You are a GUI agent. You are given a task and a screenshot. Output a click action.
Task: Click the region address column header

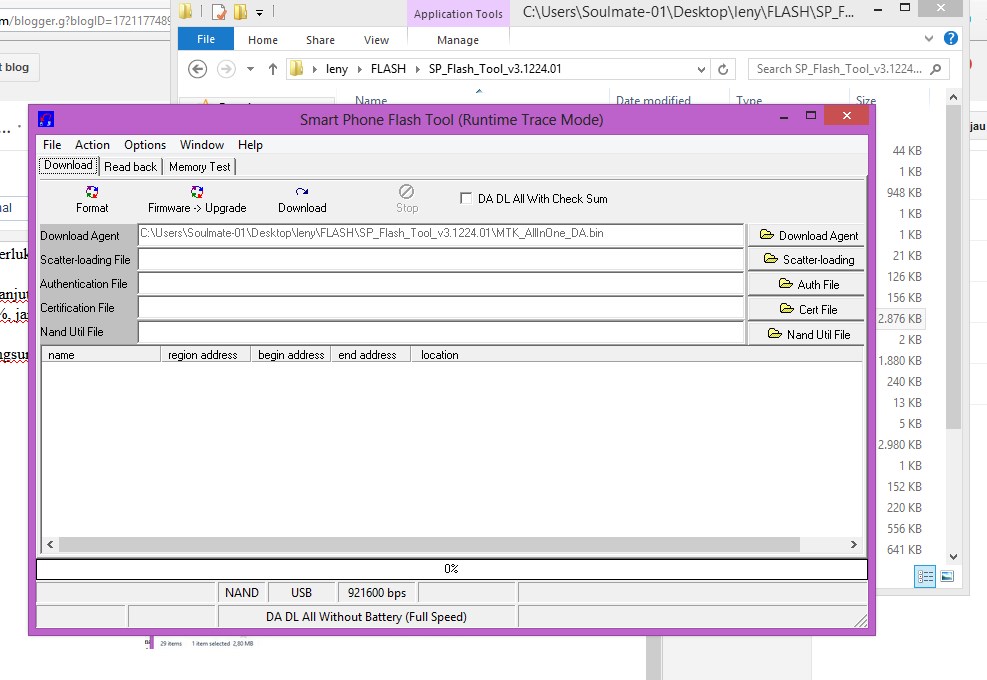205,354
